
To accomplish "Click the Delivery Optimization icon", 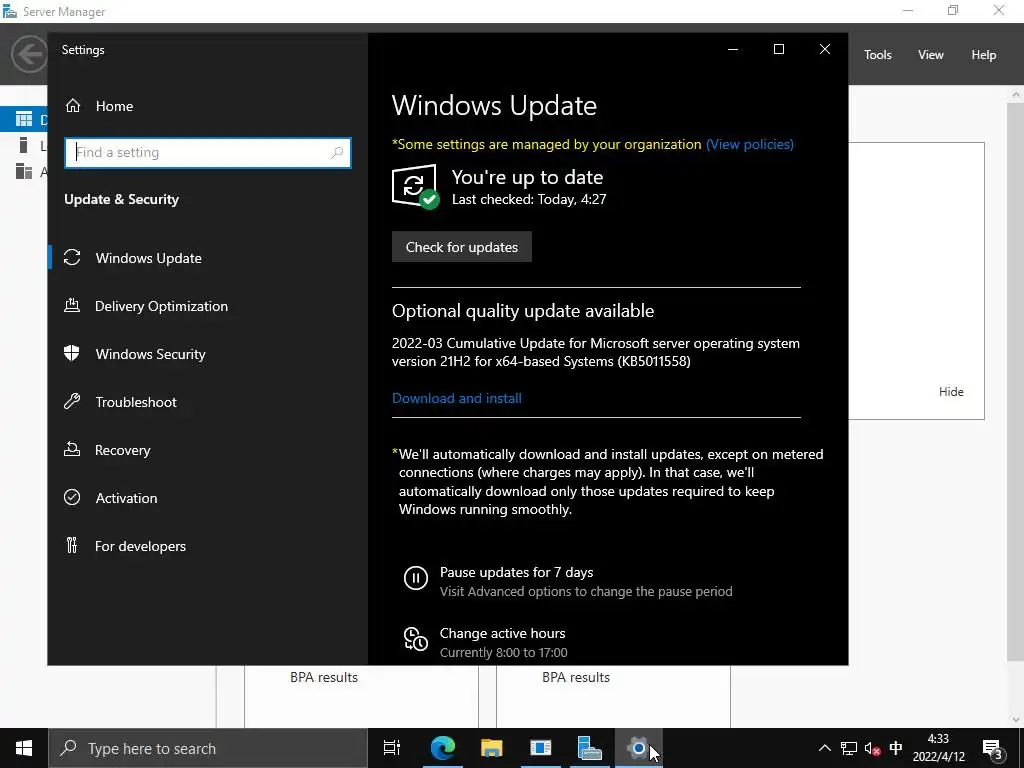I will coord(72,306).
